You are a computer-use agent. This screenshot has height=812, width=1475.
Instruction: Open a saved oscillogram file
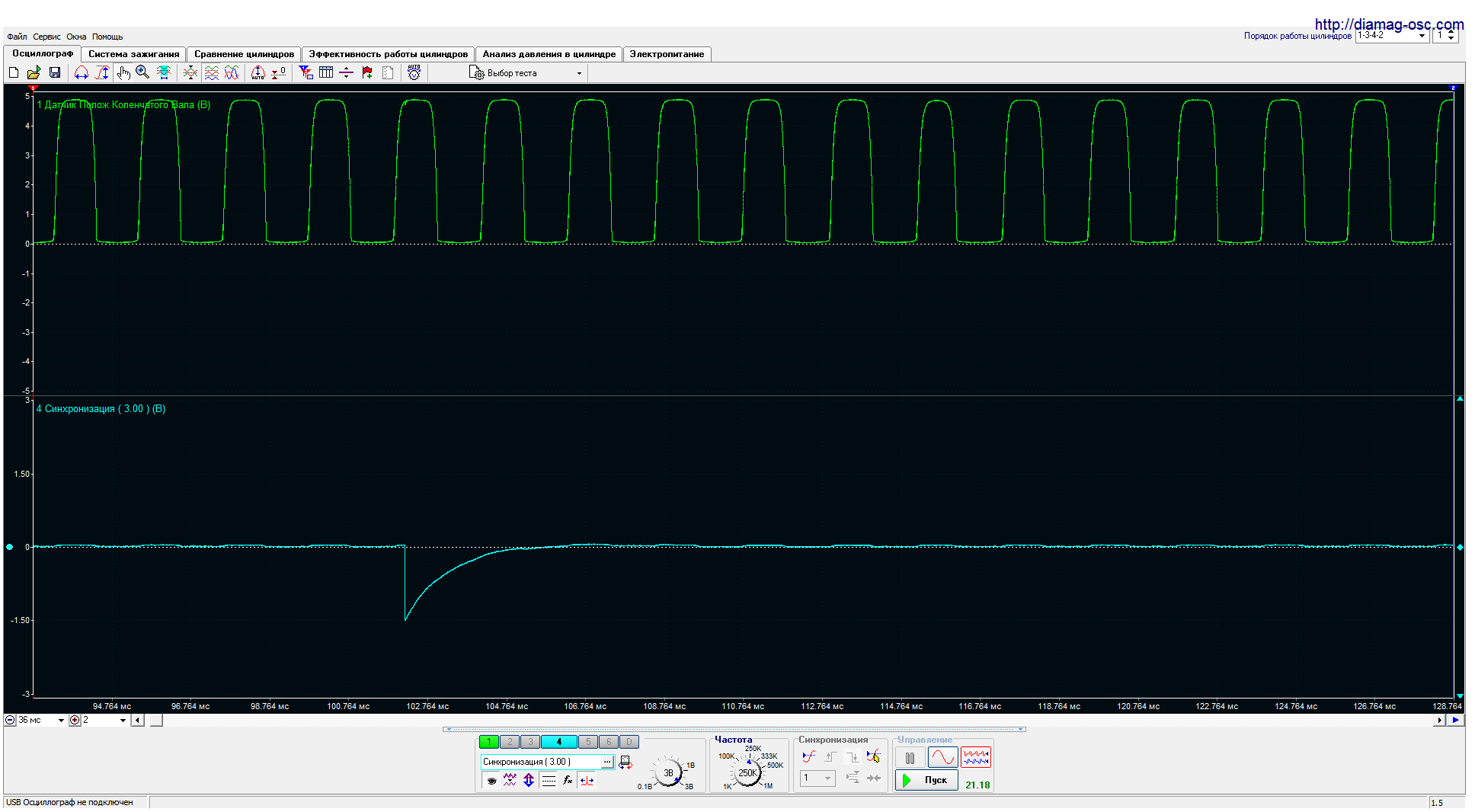tap(34, 72)
